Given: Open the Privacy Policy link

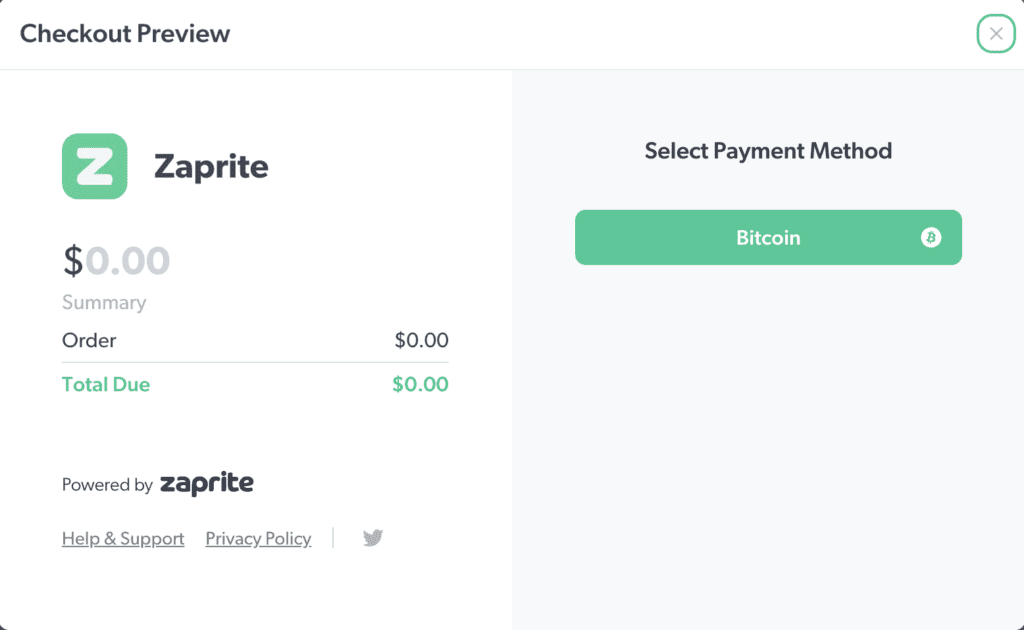Looking at the screenshot, I should click(x=258, y=539).
